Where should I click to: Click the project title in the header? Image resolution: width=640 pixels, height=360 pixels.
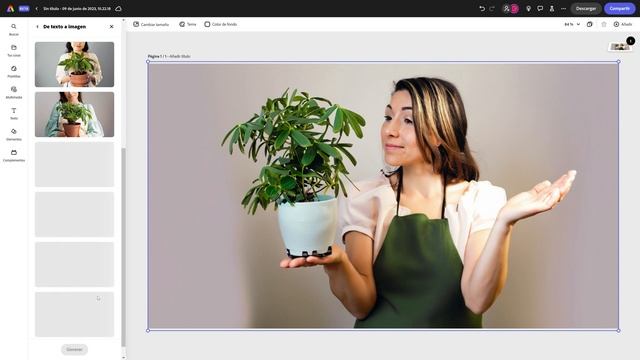77,9
